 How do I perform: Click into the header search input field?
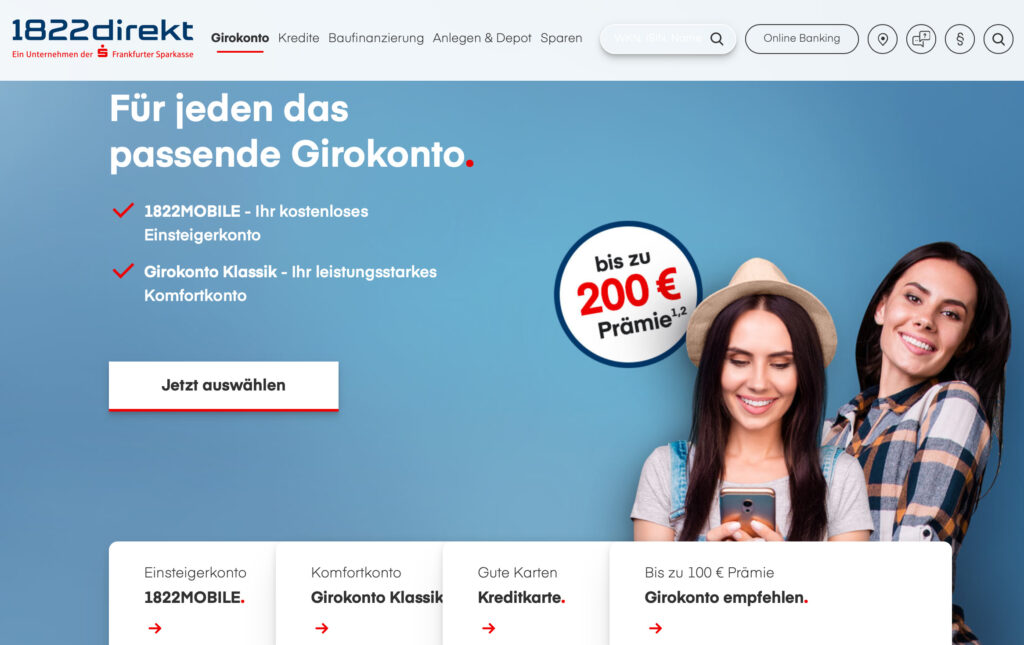[x=656, y=39]
